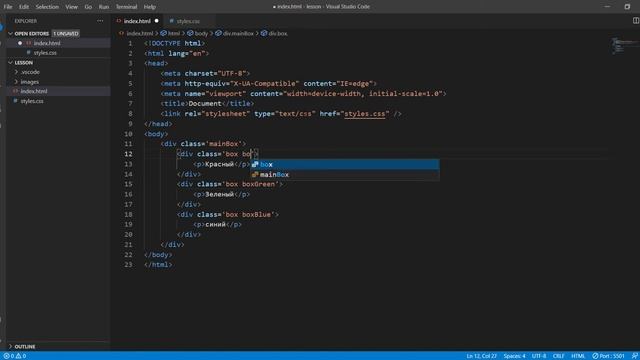Click the EXPLORER panel title

point(26,21)
